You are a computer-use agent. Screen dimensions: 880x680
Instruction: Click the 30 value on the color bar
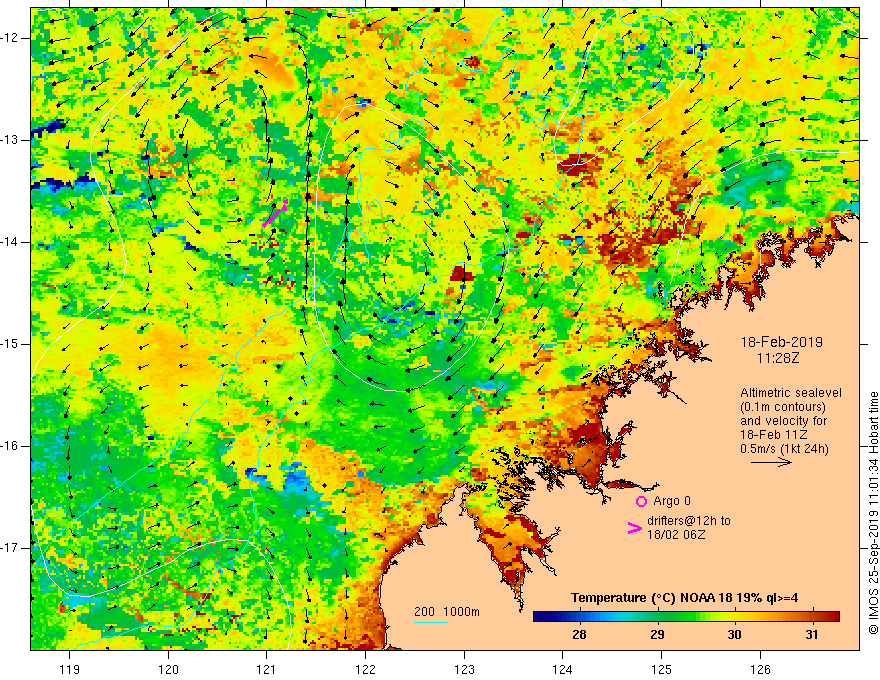click(734, 635)
